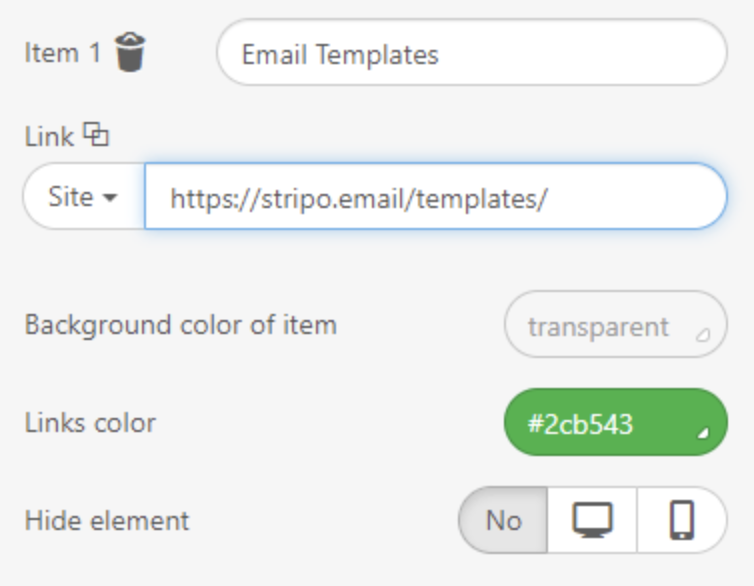This screenshot has height=586, width=754.
Task: Open the #2cb543 links color picker
Action: [616, 423]
